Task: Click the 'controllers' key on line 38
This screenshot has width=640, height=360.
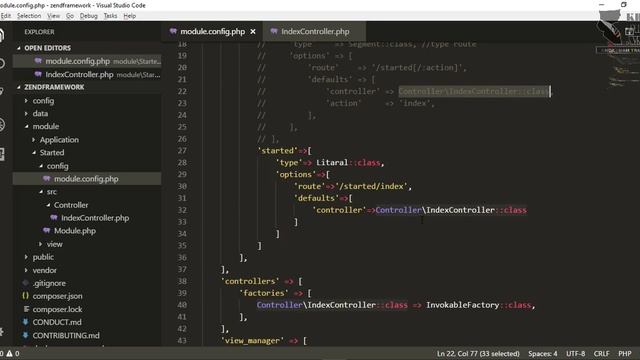Action: [x=250, y=281]
